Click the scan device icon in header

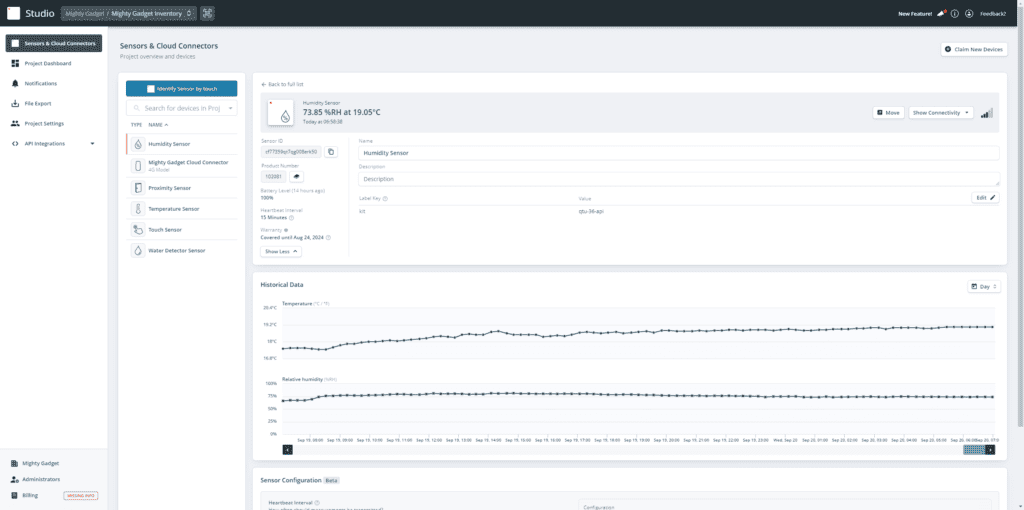click(207, 14)
